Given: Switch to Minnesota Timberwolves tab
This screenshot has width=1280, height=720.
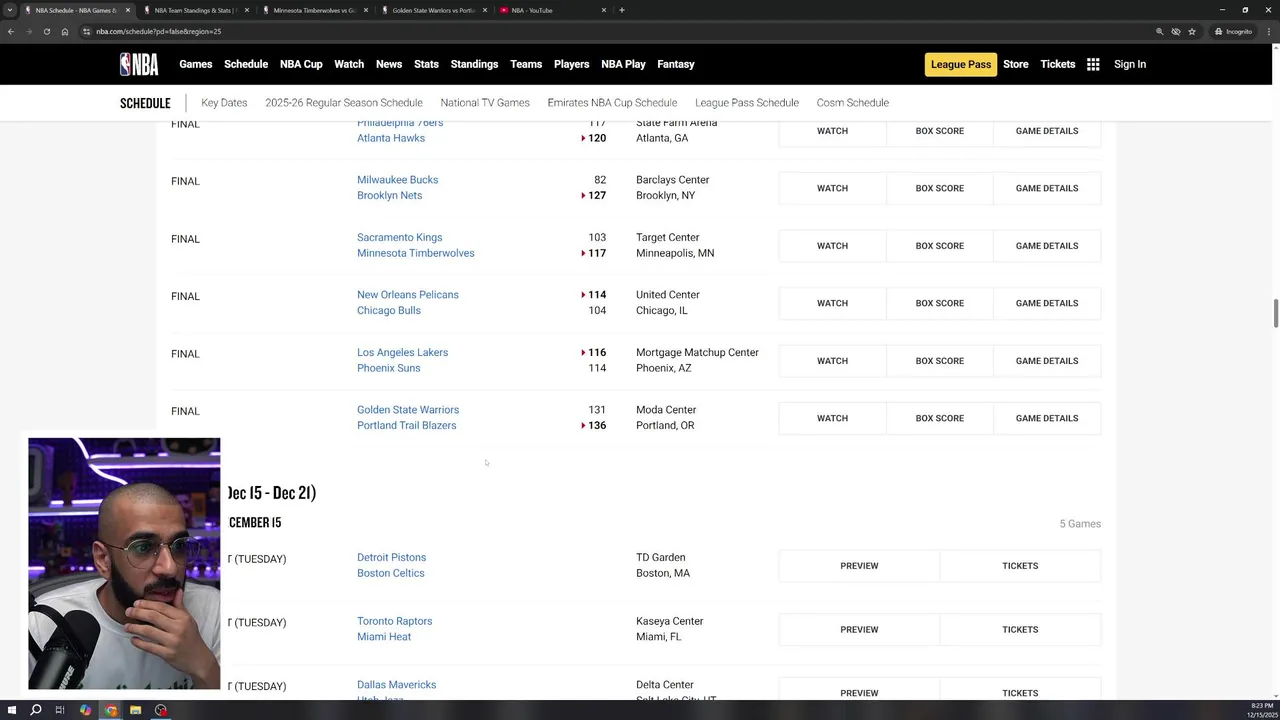Looking at the screenshot, I should click(315, 10).
